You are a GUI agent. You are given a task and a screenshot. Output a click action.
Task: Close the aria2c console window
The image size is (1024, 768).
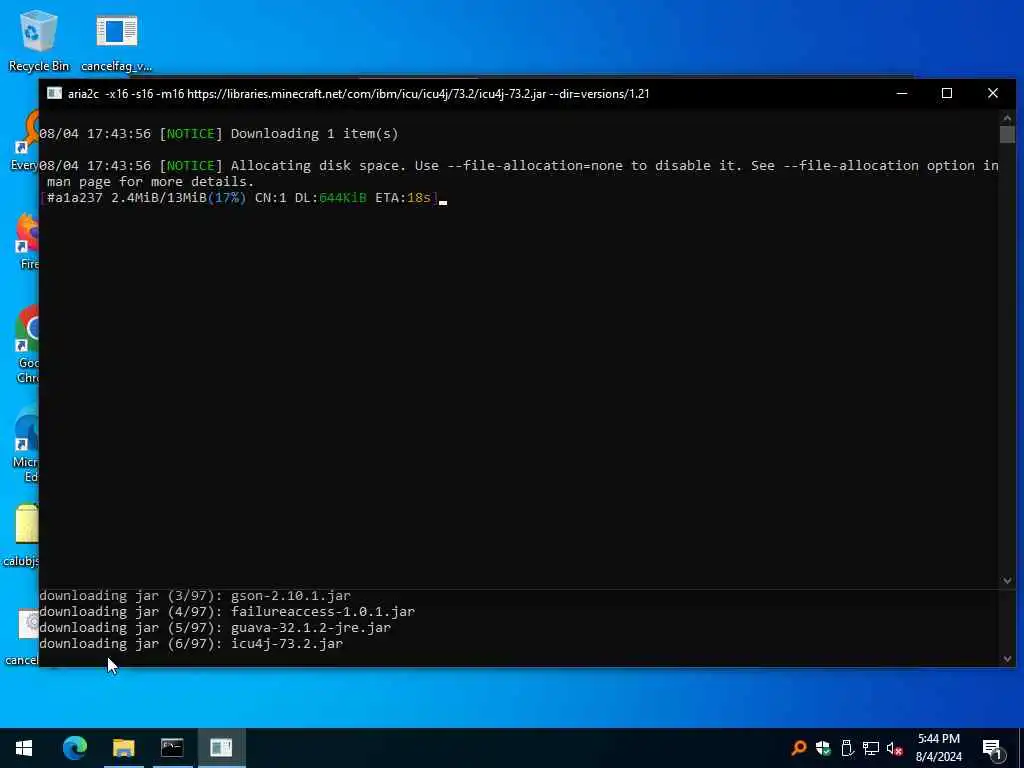click(993, 93)
